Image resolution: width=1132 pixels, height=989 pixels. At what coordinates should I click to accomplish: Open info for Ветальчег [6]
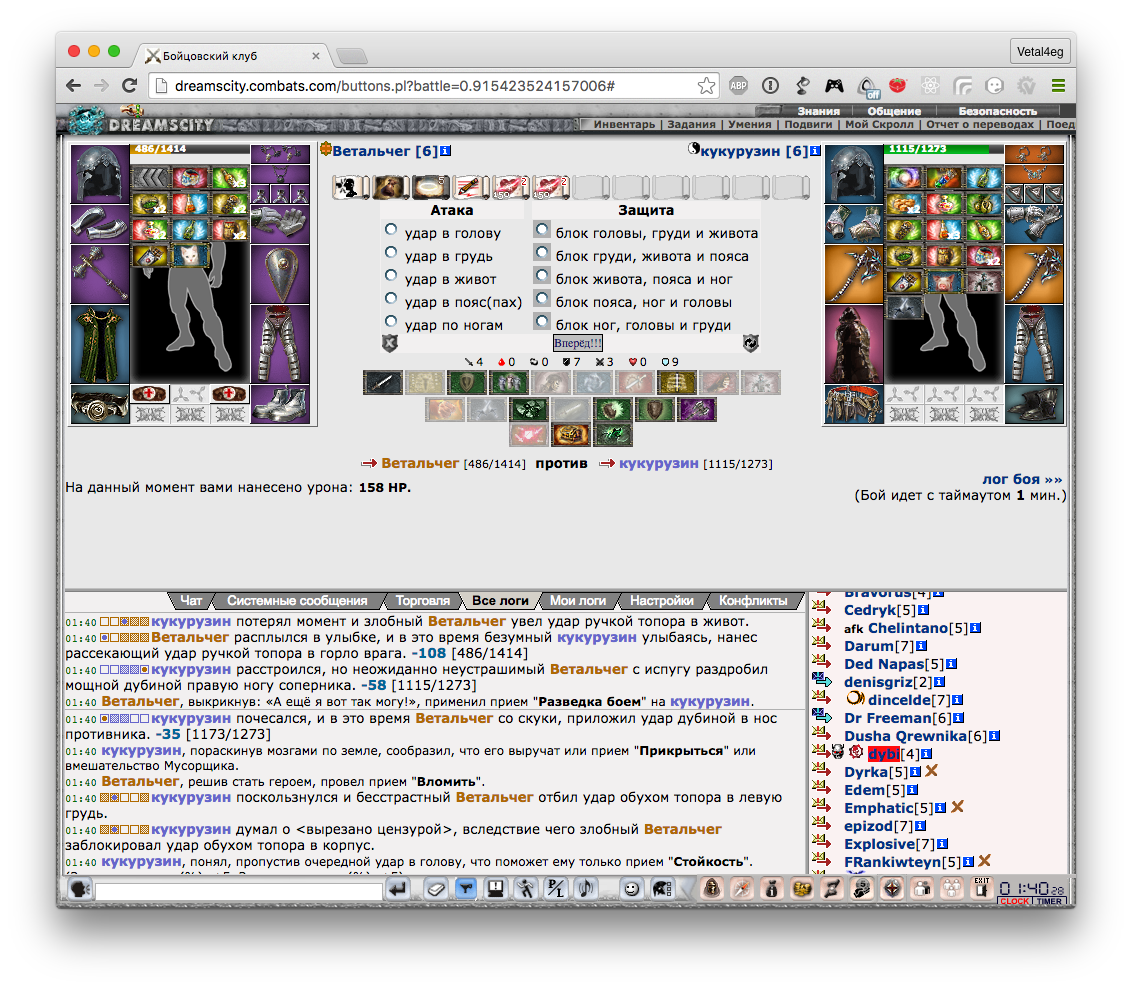point(445,151)
